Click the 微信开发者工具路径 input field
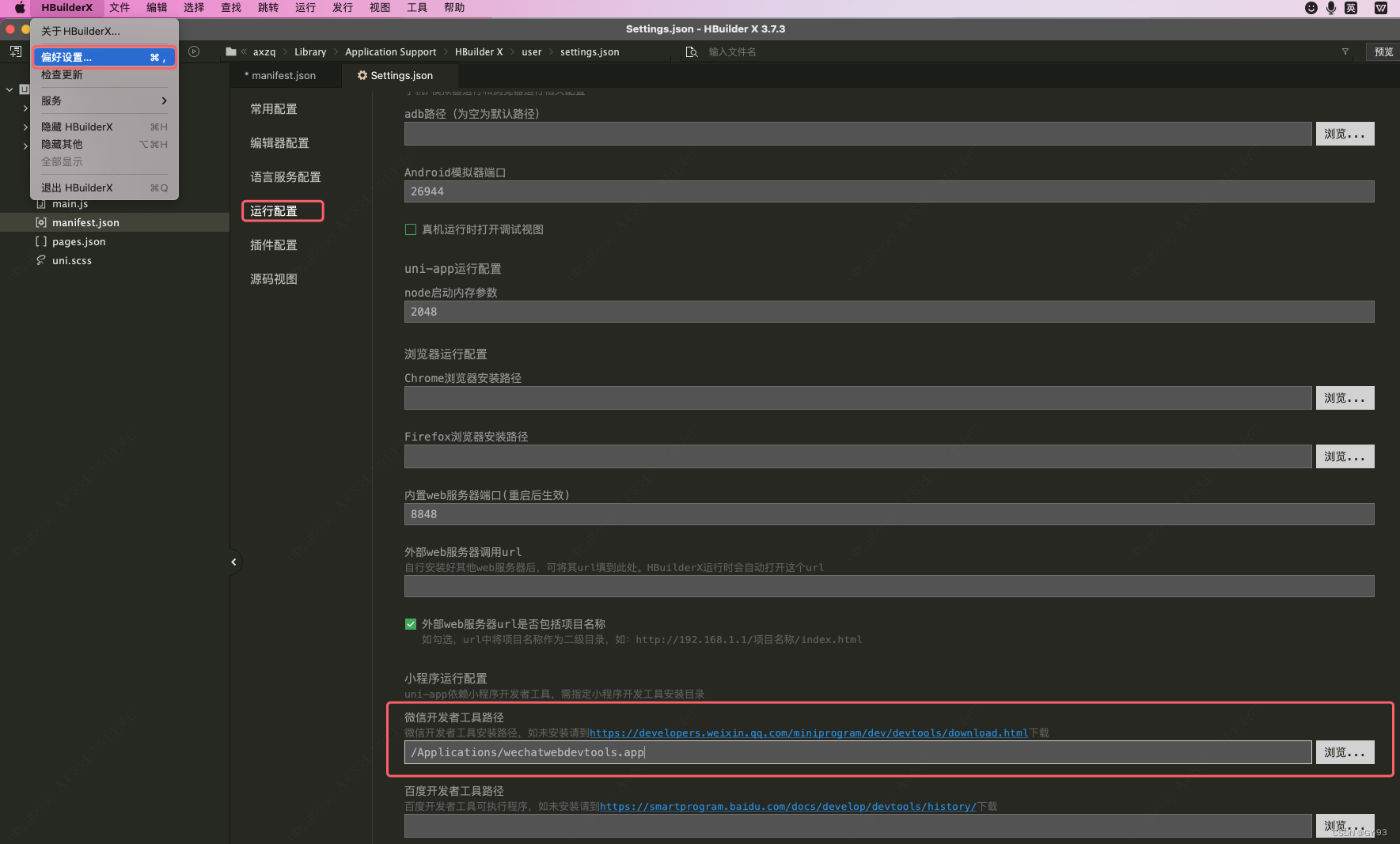The image size is (1400, 844). 858,752
